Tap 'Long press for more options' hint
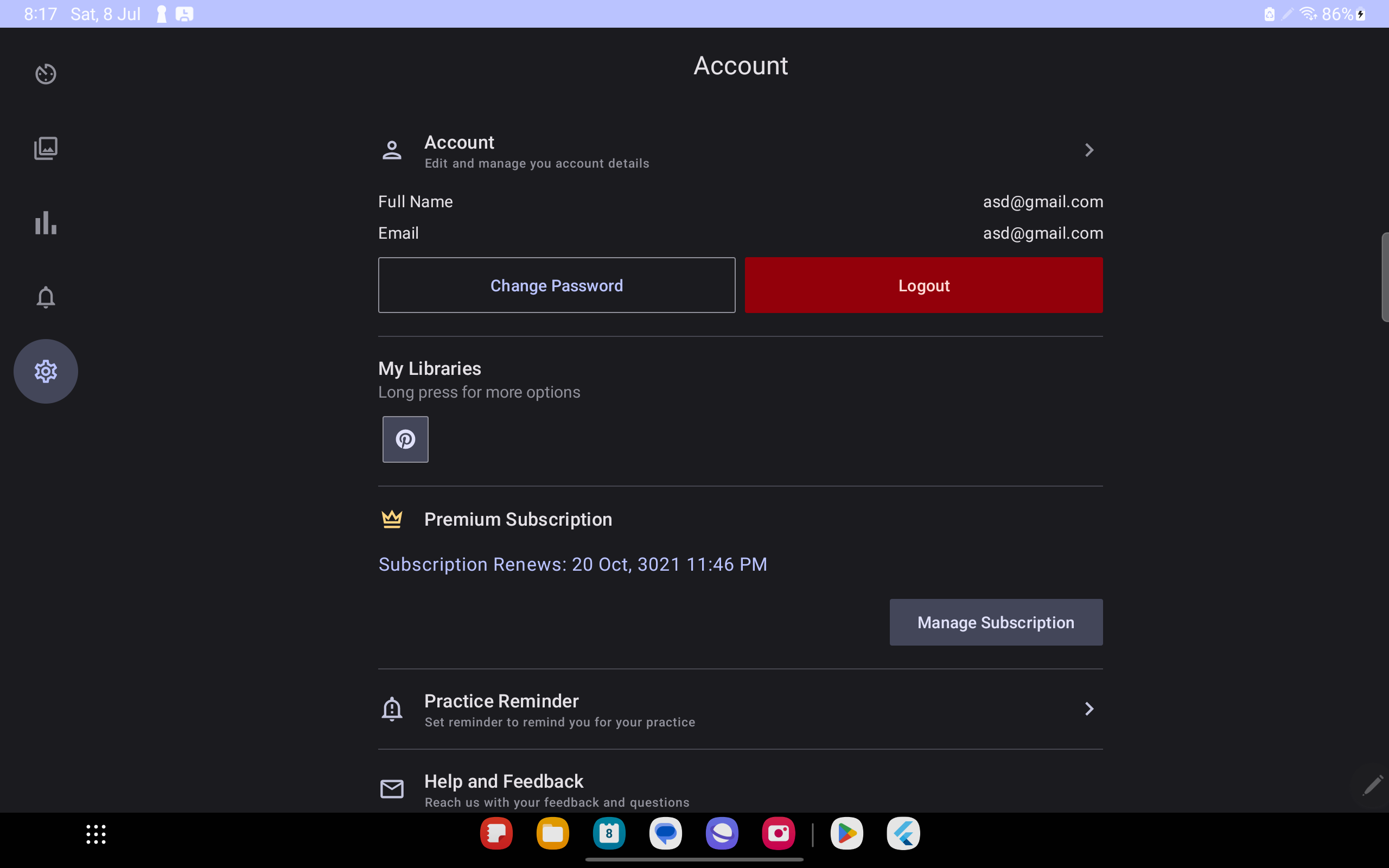Image resolution: width=1389 pixels, height=868 pixels. 479,392
